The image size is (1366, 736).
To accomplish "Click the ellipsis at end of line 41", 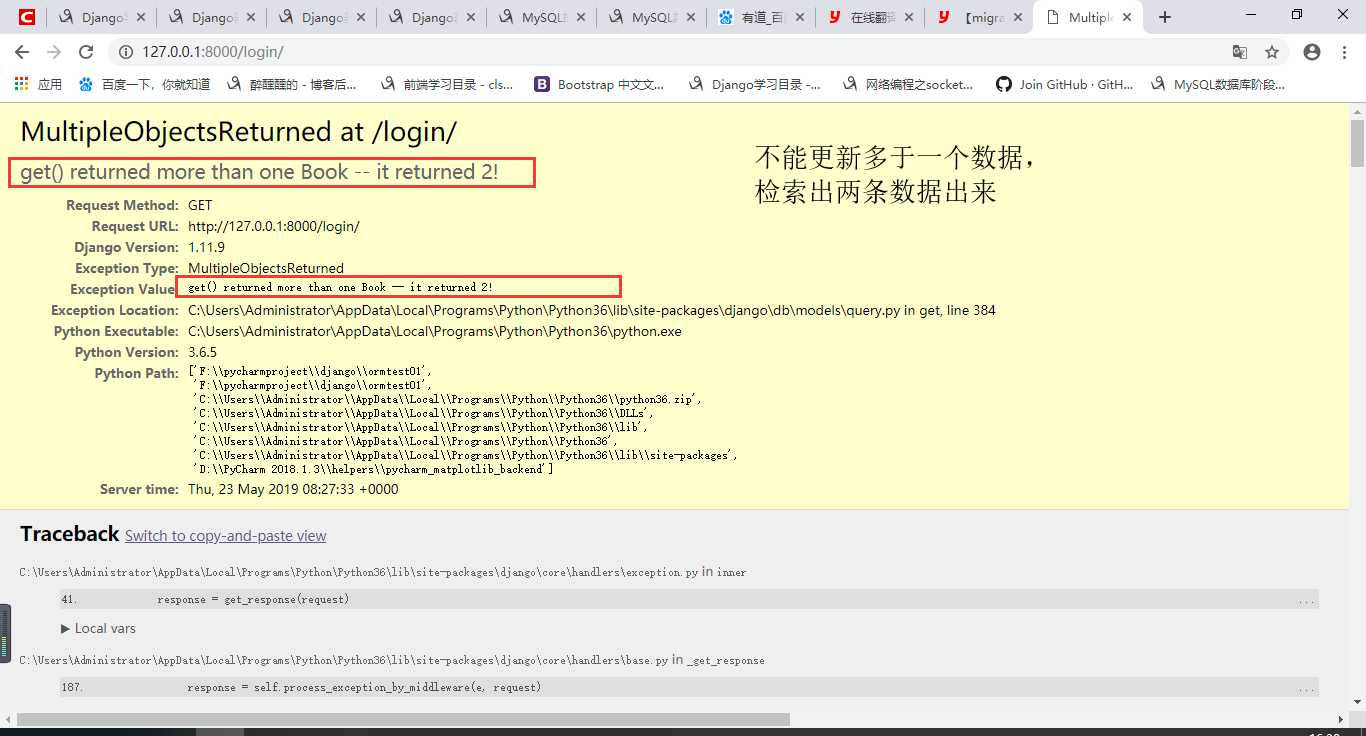I will coord(1306,601).
